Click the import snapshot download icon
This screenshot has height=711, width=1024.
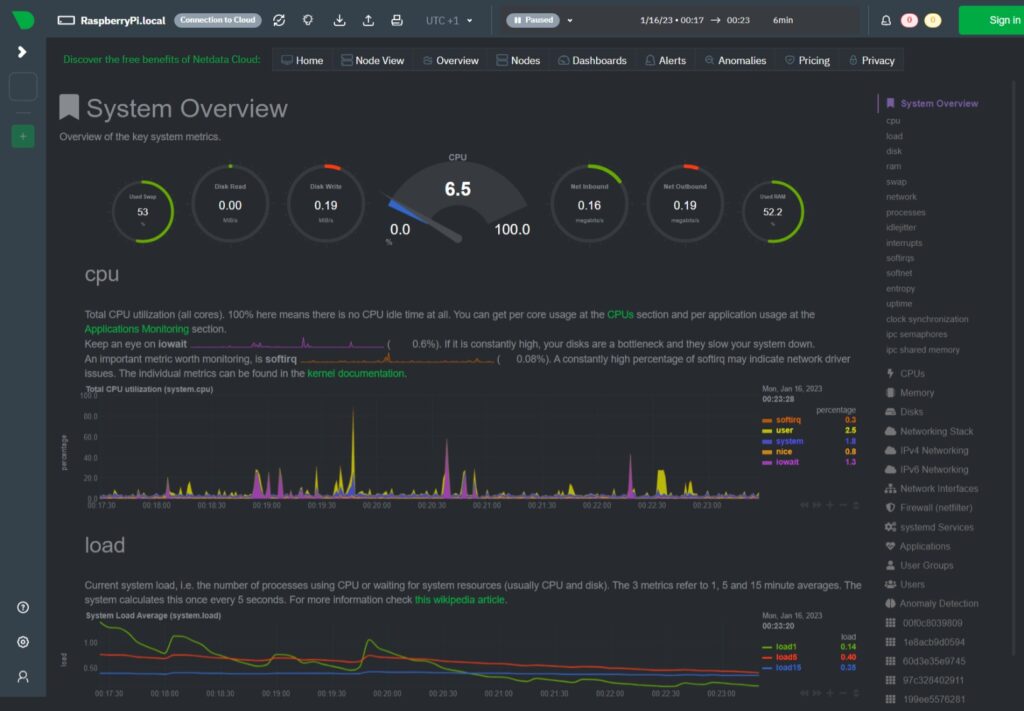coord(339,20)
